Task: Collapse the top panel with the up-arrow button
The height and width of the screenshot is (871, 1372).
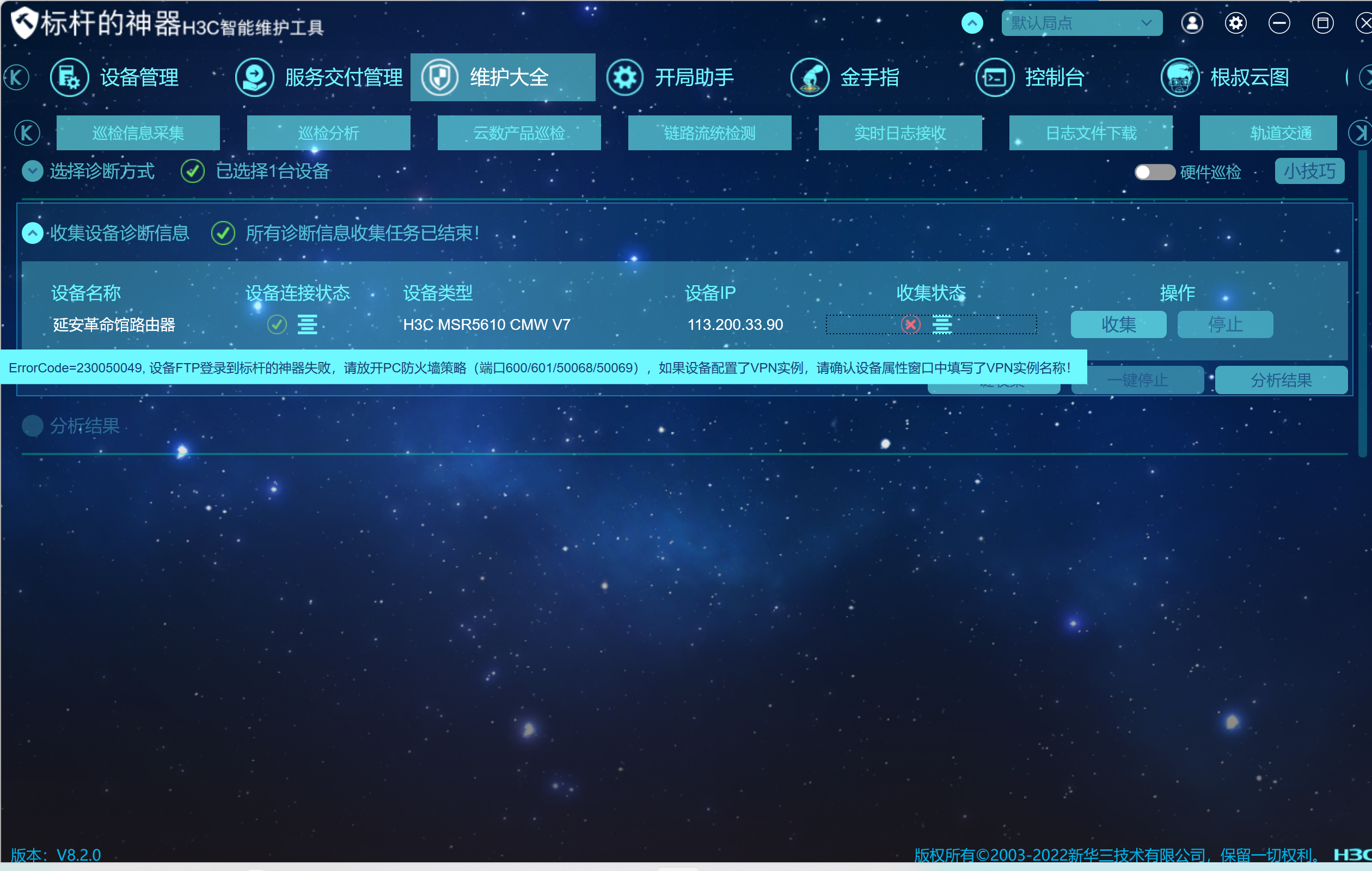Action: 972,23
